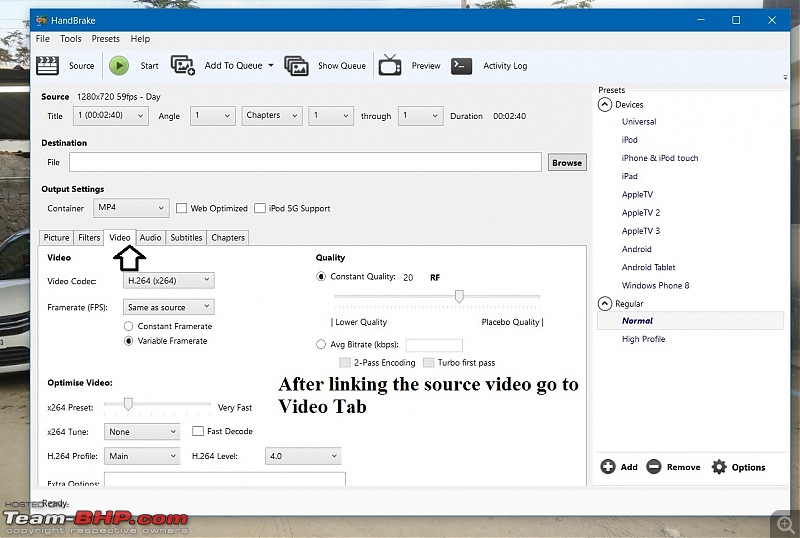Open the Angle dropdown
The width and height of the screenshot is (800, 538).
click(x=213, y=116)
